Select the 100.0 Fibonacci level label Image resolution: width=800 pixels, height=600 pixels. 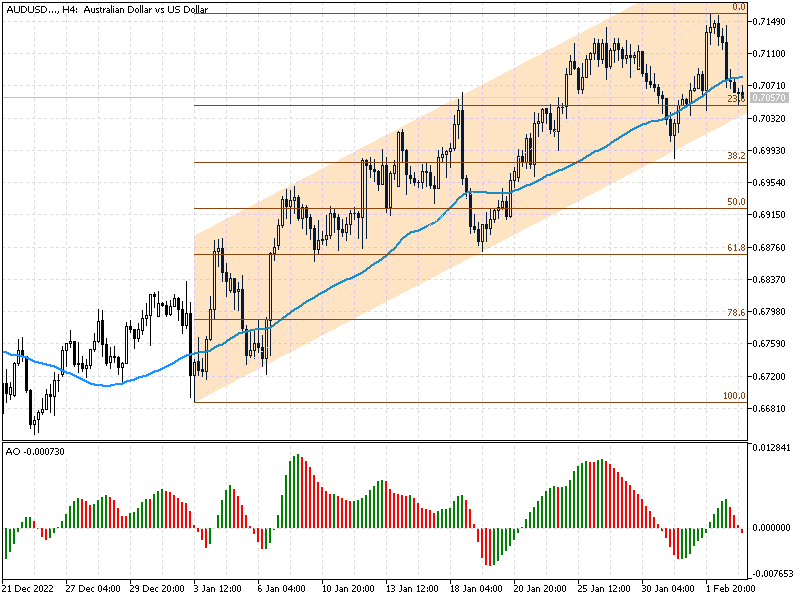click(x=734, y=396)
